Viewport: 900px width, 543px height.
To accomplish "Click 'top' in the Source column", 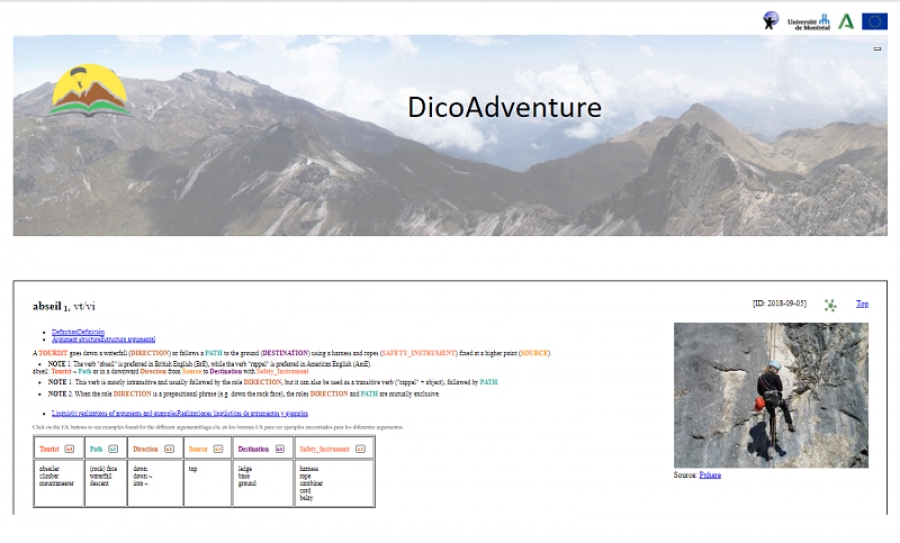I will click(x=193, y=469).
